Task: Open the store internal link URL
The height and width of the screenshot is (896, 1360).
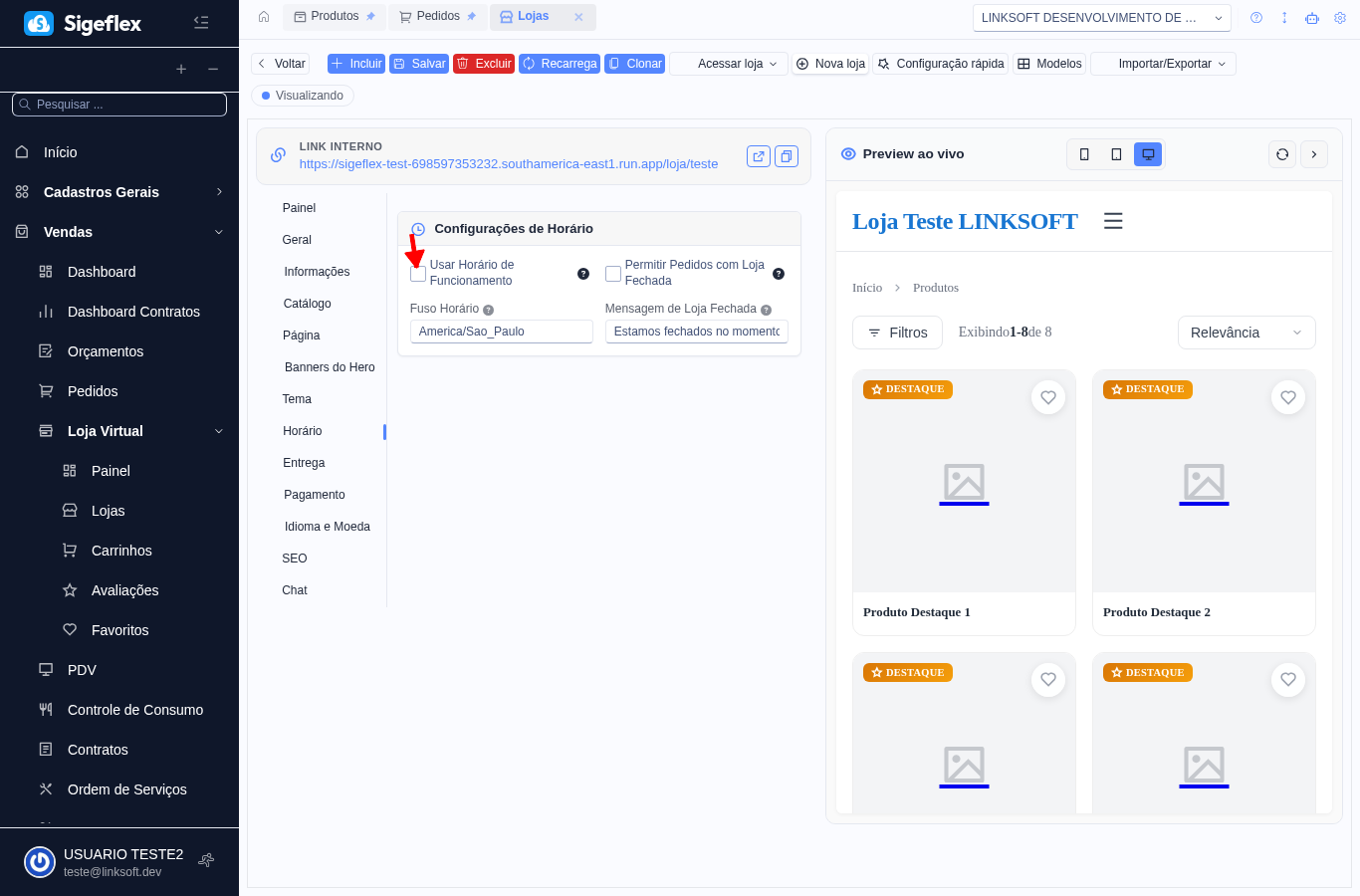Action: 508,164
